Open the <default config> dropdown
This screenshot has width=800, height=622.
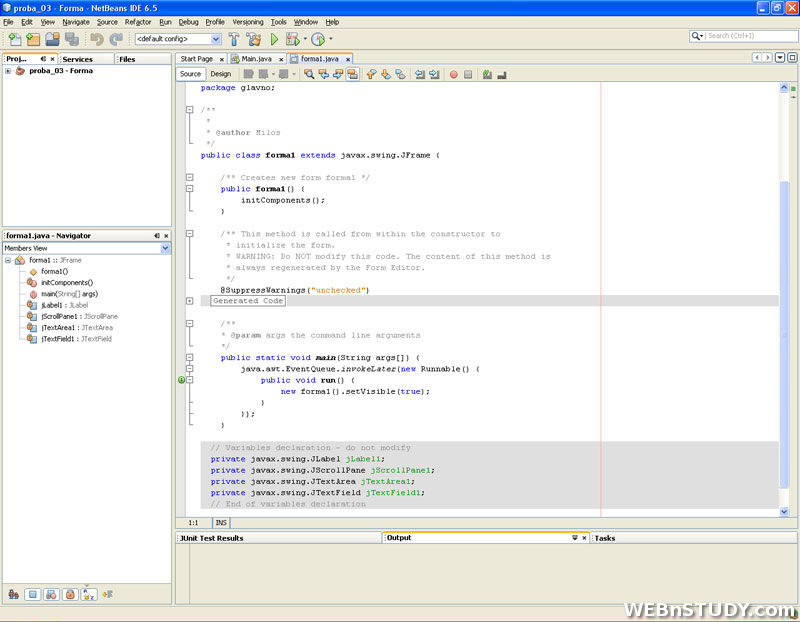[x=216, y=39]
